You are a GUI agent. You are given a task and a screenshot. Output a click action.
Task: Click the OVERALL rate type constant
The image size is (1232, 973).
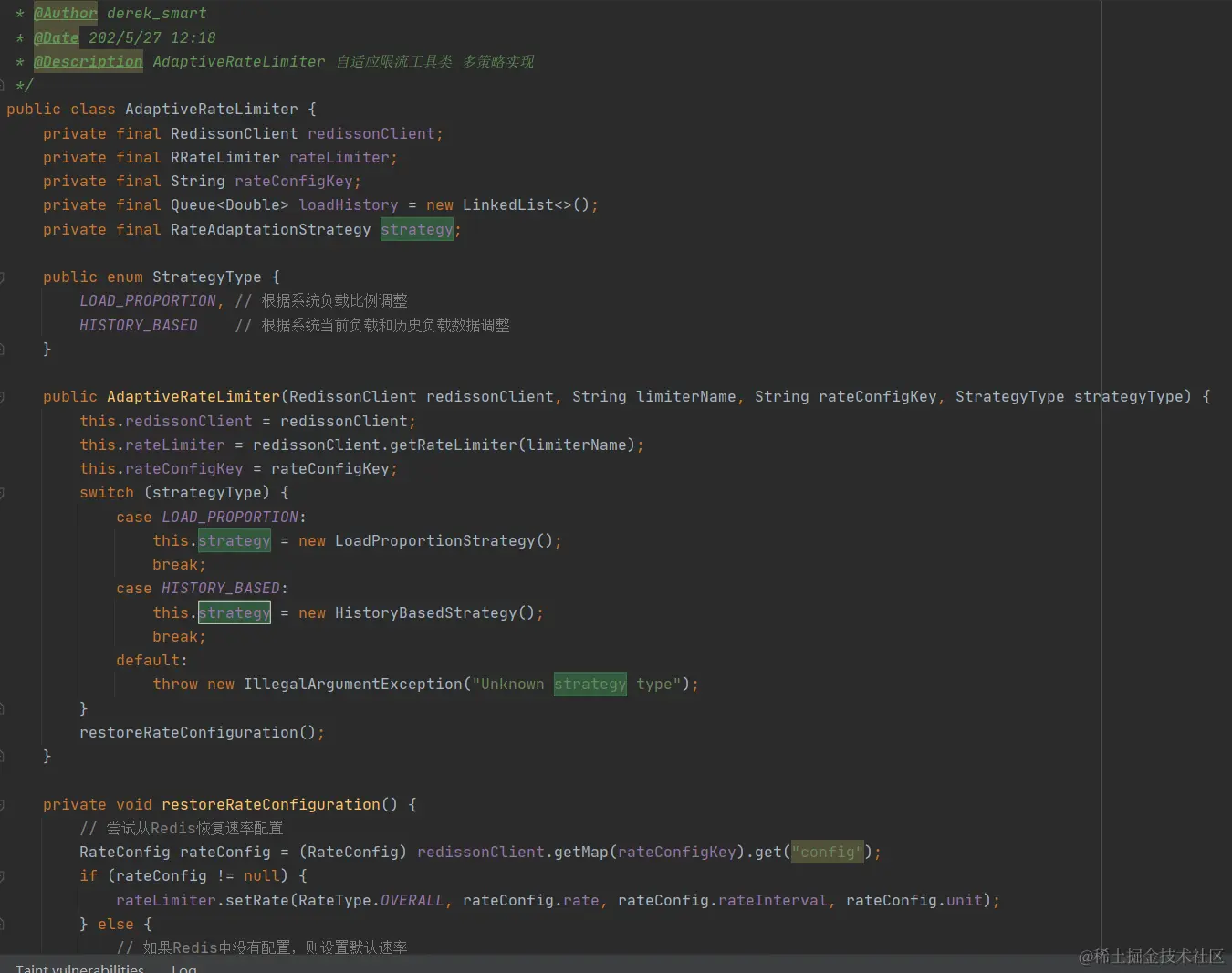click(x=412, y=901)
